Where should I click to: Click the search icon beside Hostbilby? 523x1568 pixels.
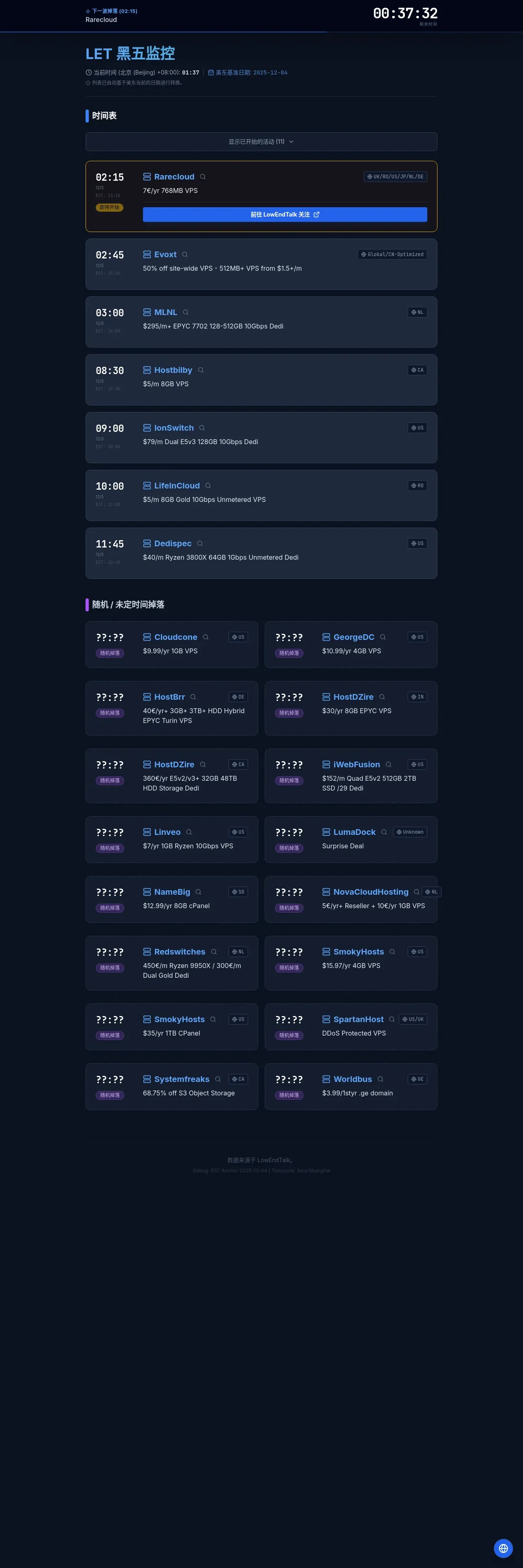(201, 370)
